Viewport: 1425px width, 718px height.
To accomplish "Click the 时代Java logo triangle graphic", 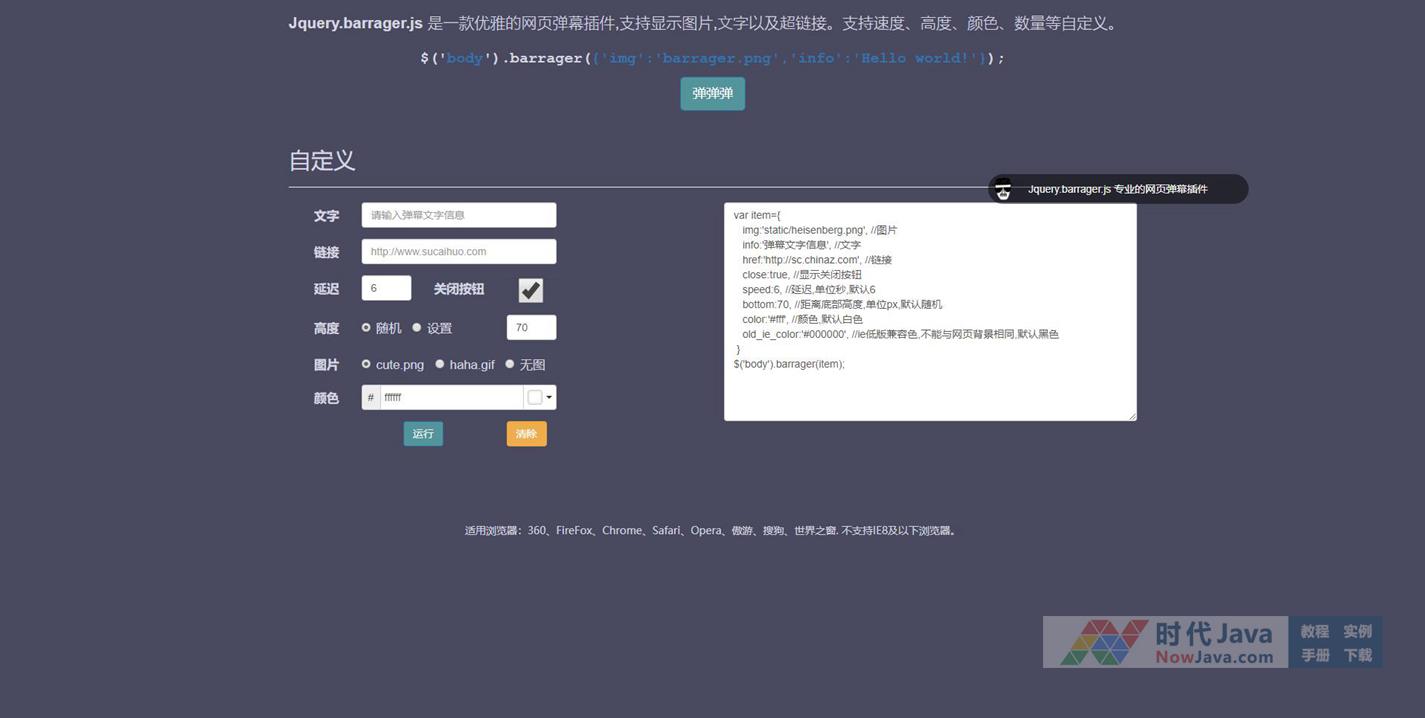I will (1104, 642).
